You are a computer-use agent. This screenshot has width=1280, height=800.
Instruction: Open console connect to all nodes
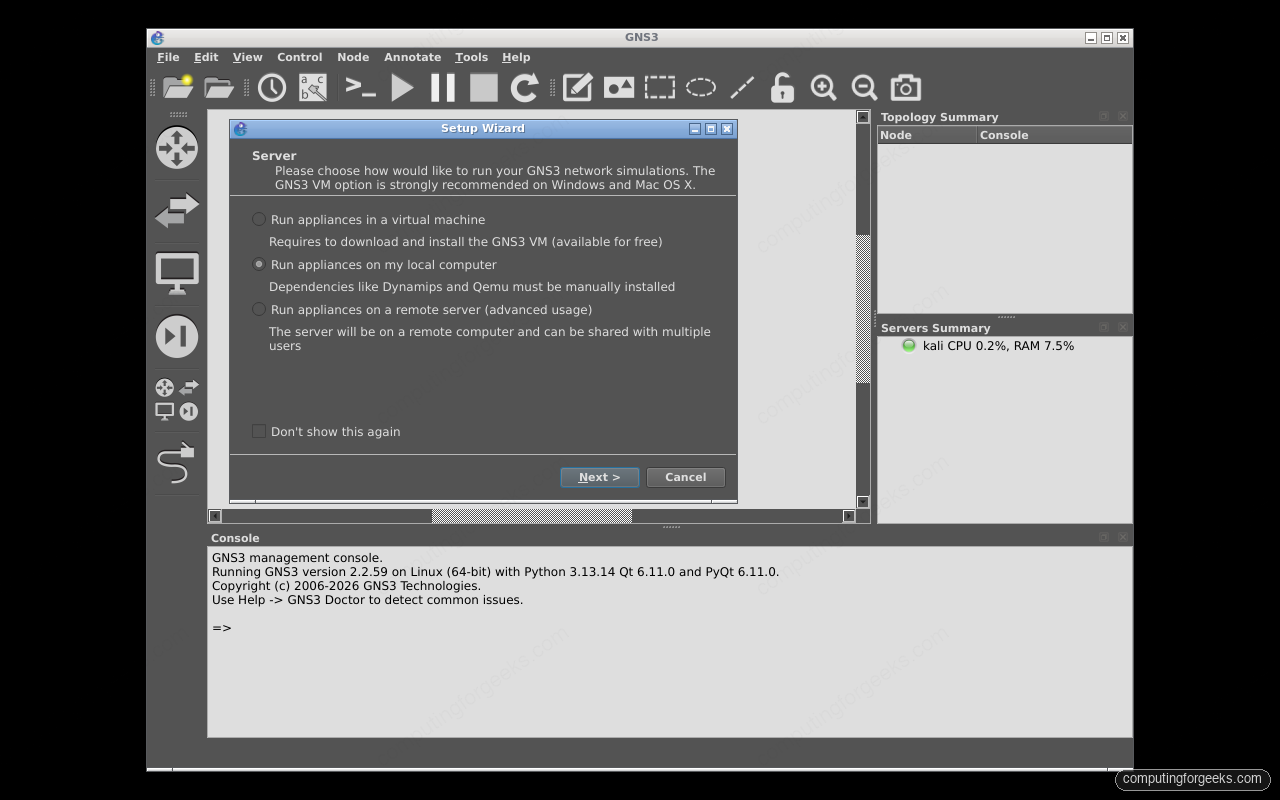[x=361, y=87]
